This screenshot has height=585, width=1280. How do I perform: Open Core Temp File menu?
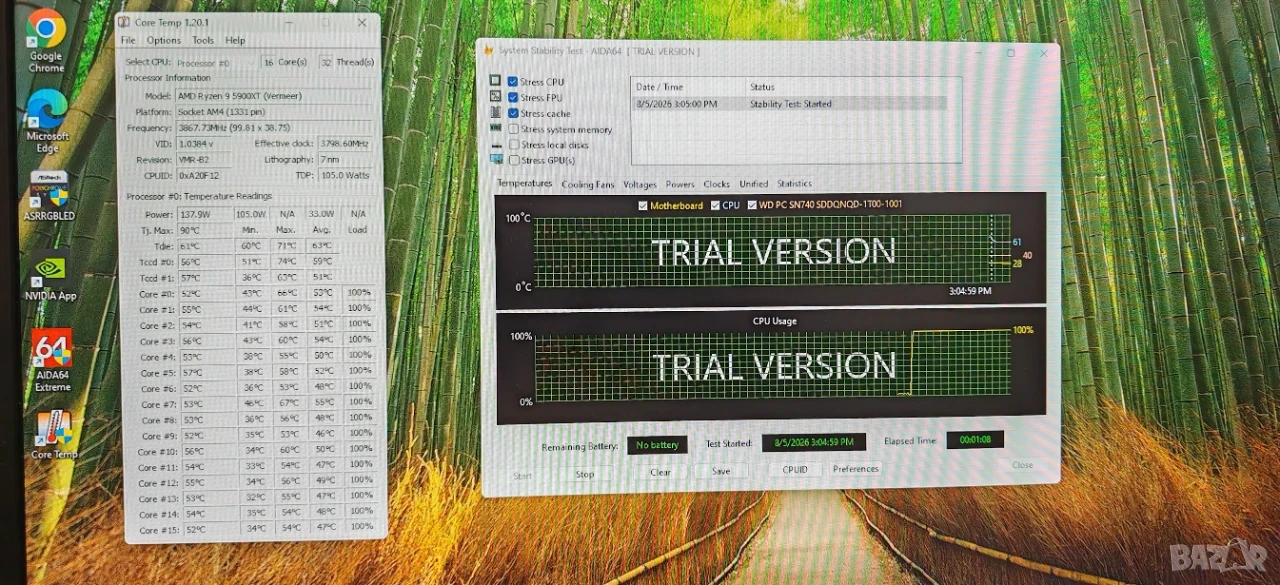click(128, 40)
